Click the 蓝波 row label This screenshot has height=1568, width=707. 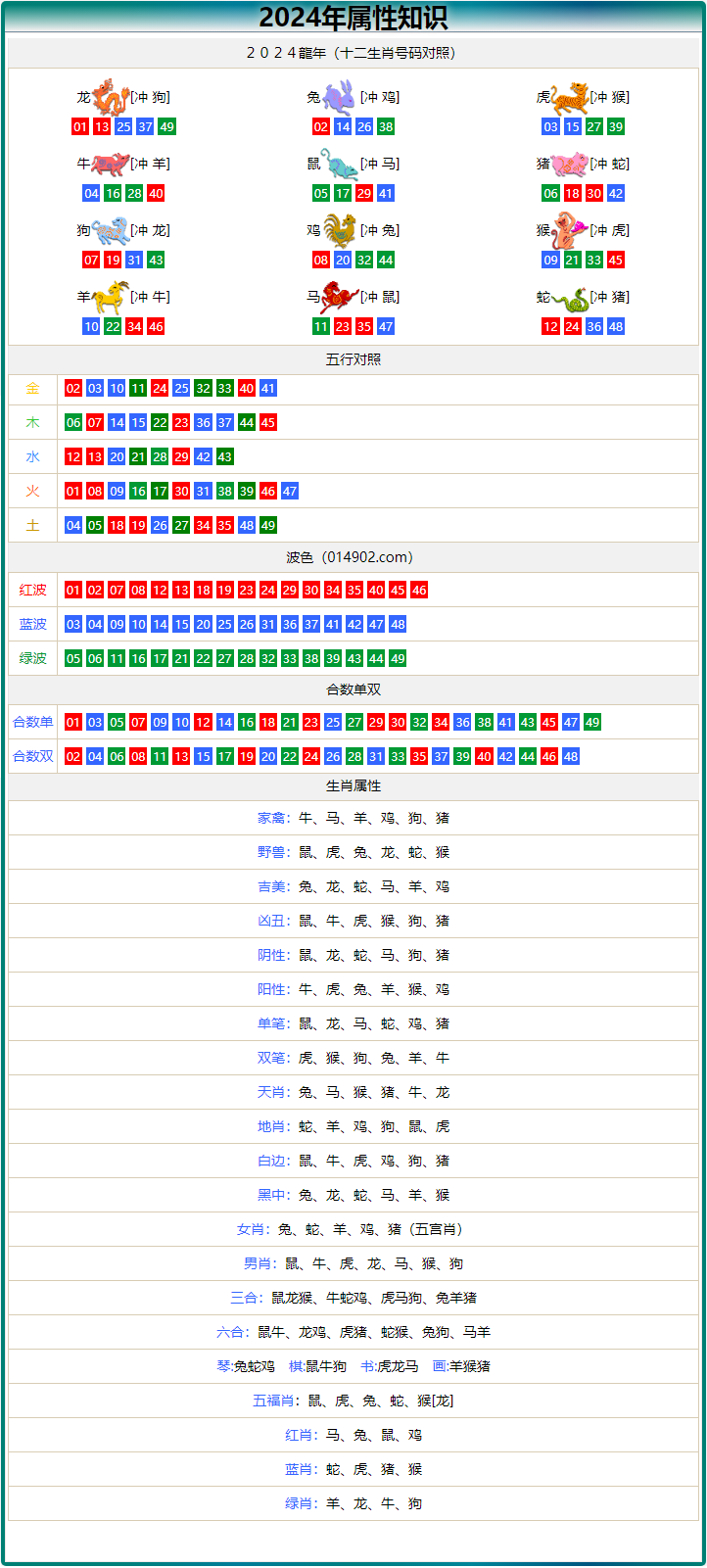click(x=33, y=624)
